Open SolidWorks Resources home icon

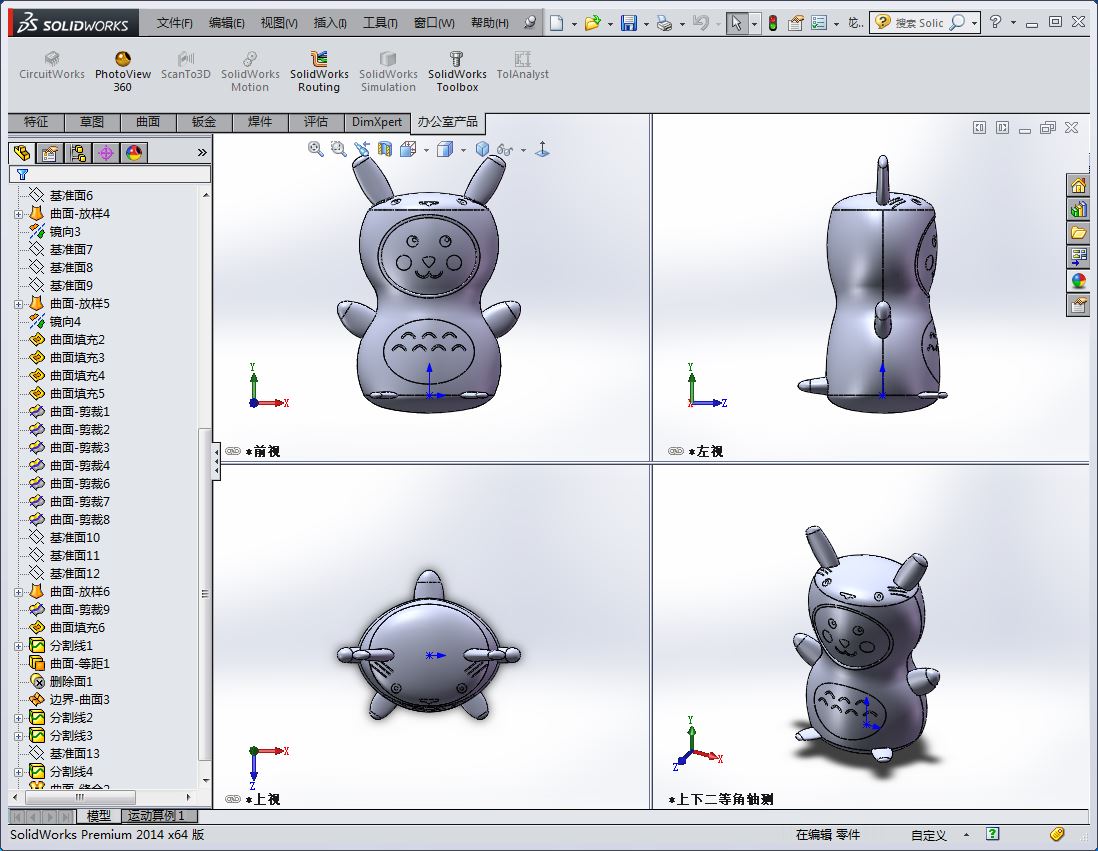click(1078, 185)
